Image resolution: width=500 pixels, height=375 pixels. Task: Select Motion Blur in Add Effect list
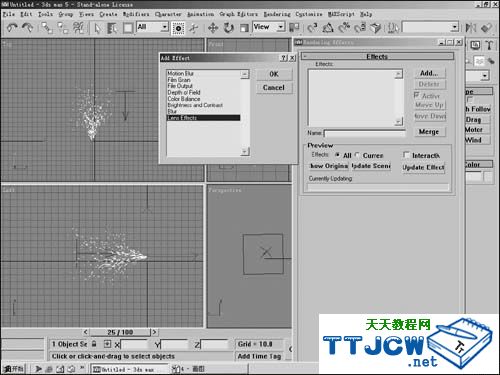point(203,73)
